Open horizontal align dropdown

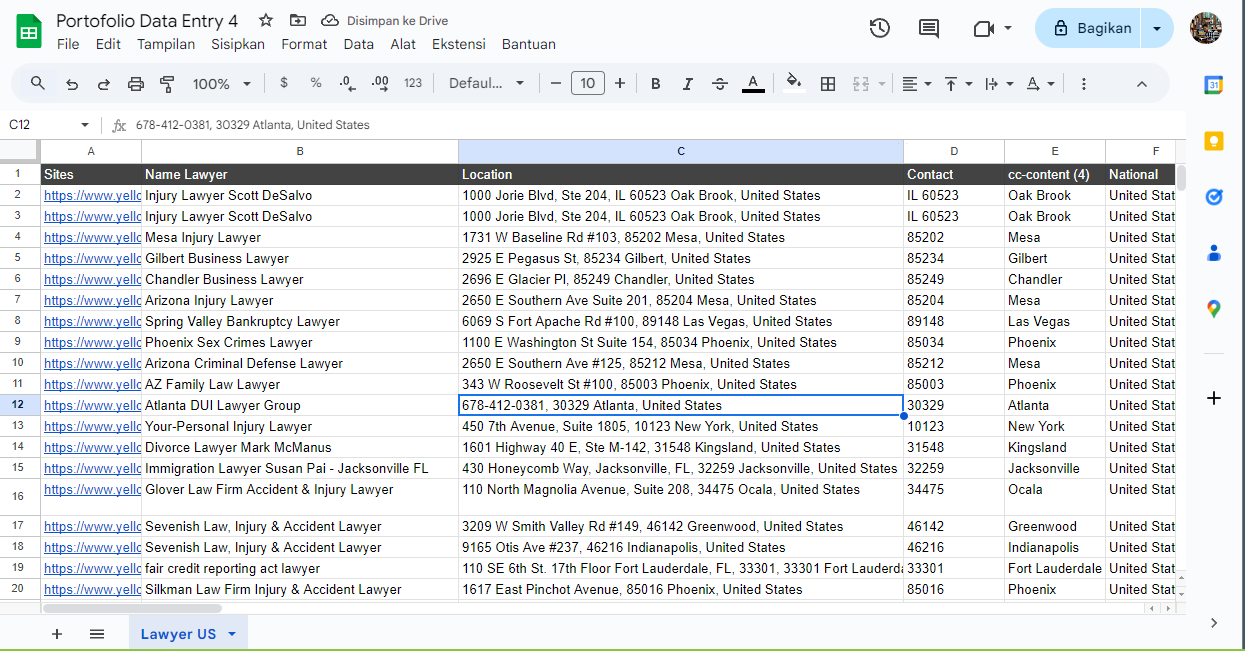[x=916, y=84]
